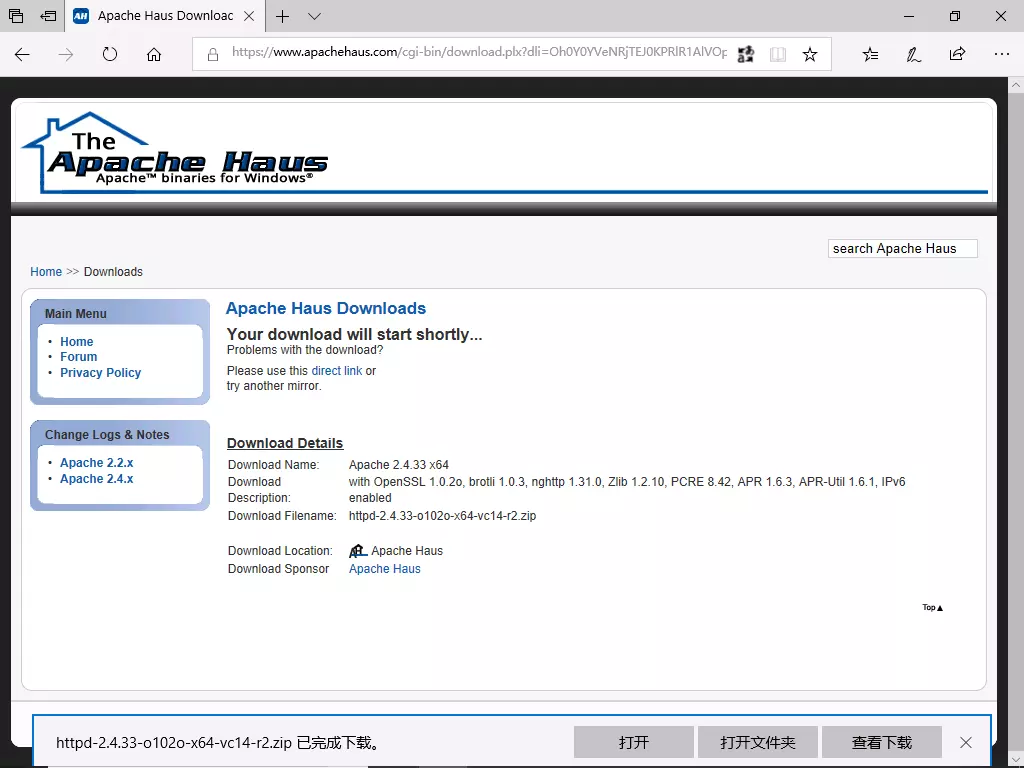Click the lock icon in the address bar
The height and width of the screenshot is (768, 1024).
pyautogui.click(x=213, y=54)
